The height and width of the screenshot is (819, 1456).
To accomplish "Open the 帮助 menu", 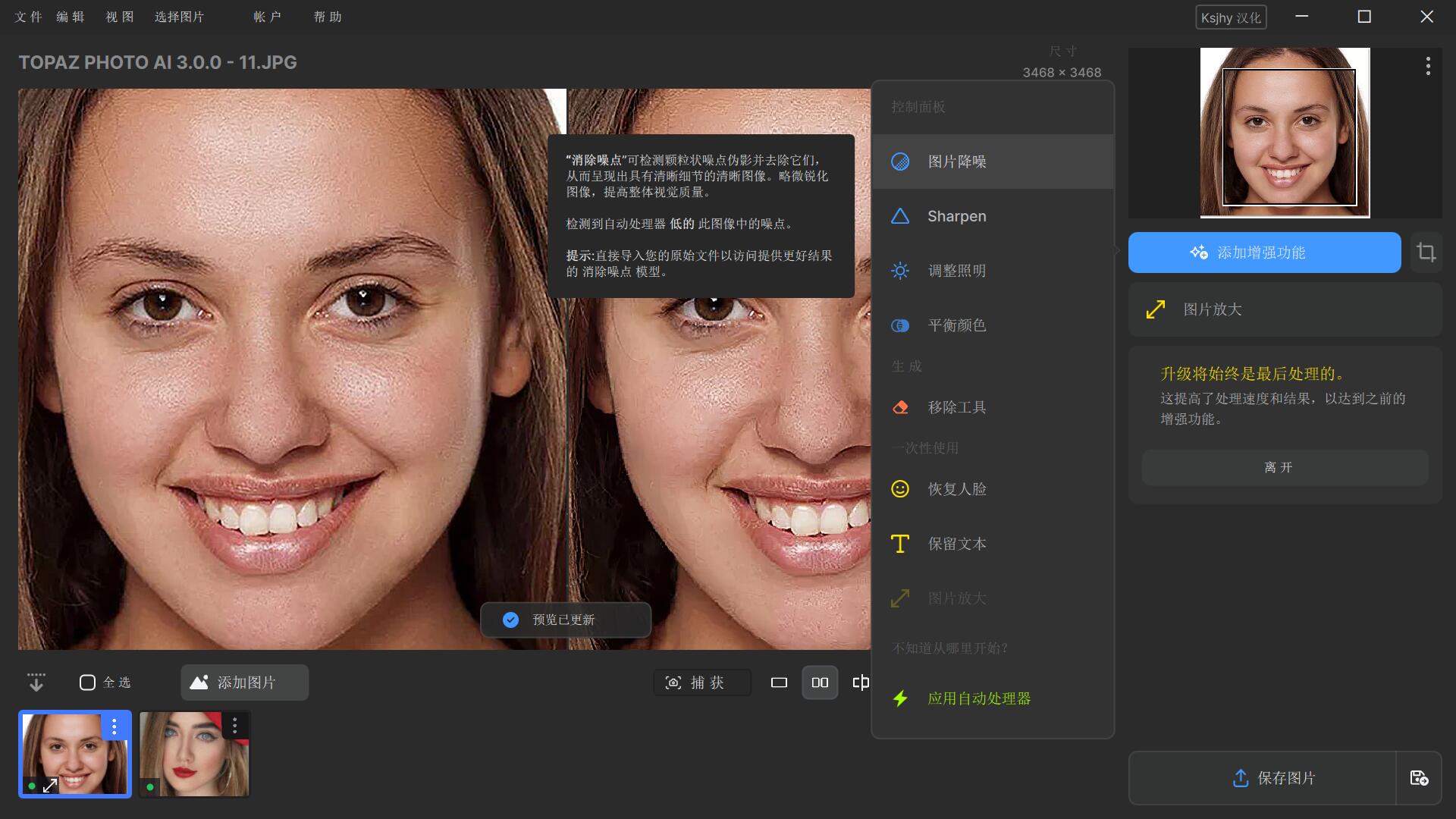I will [x=326, y=16].
